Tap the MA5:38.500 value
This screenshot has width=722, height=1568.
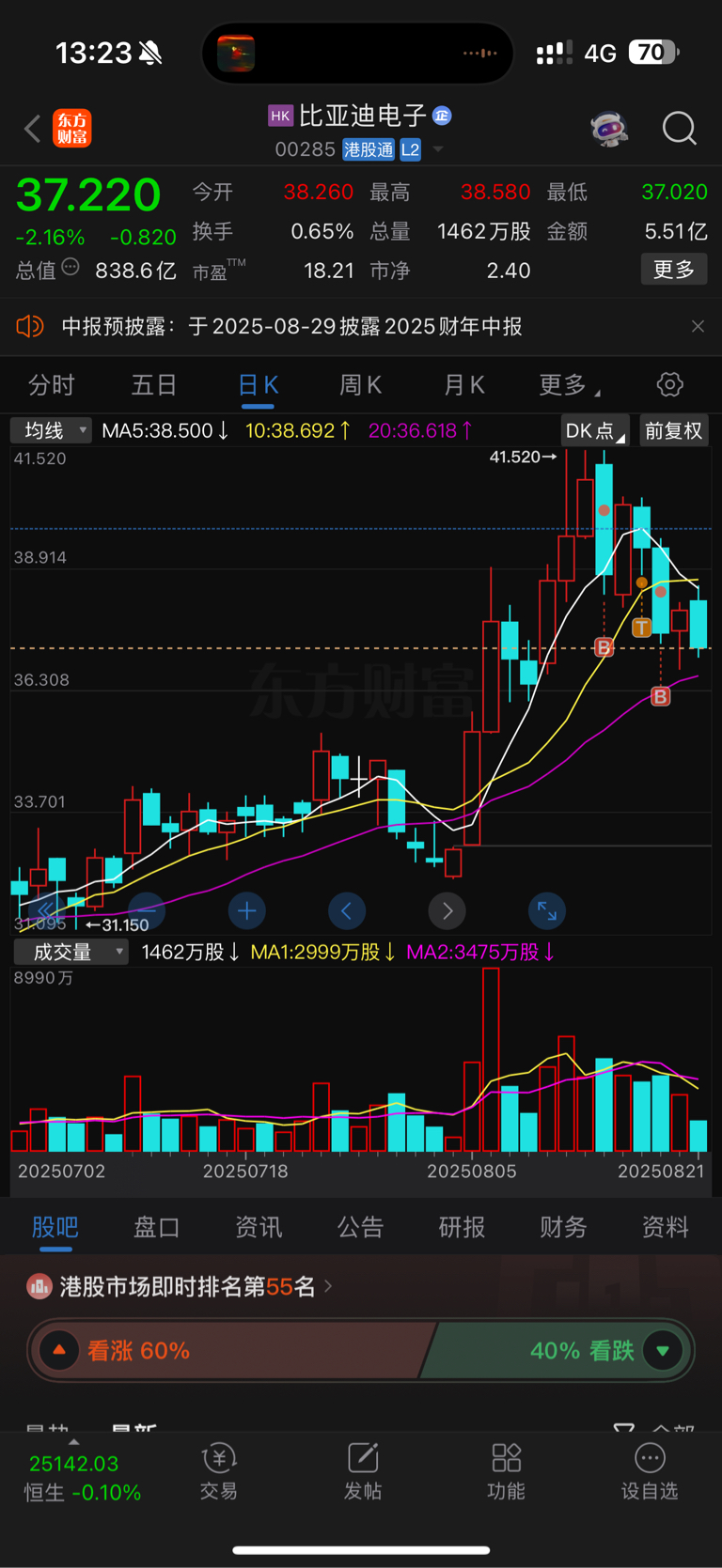pos(165,430)
